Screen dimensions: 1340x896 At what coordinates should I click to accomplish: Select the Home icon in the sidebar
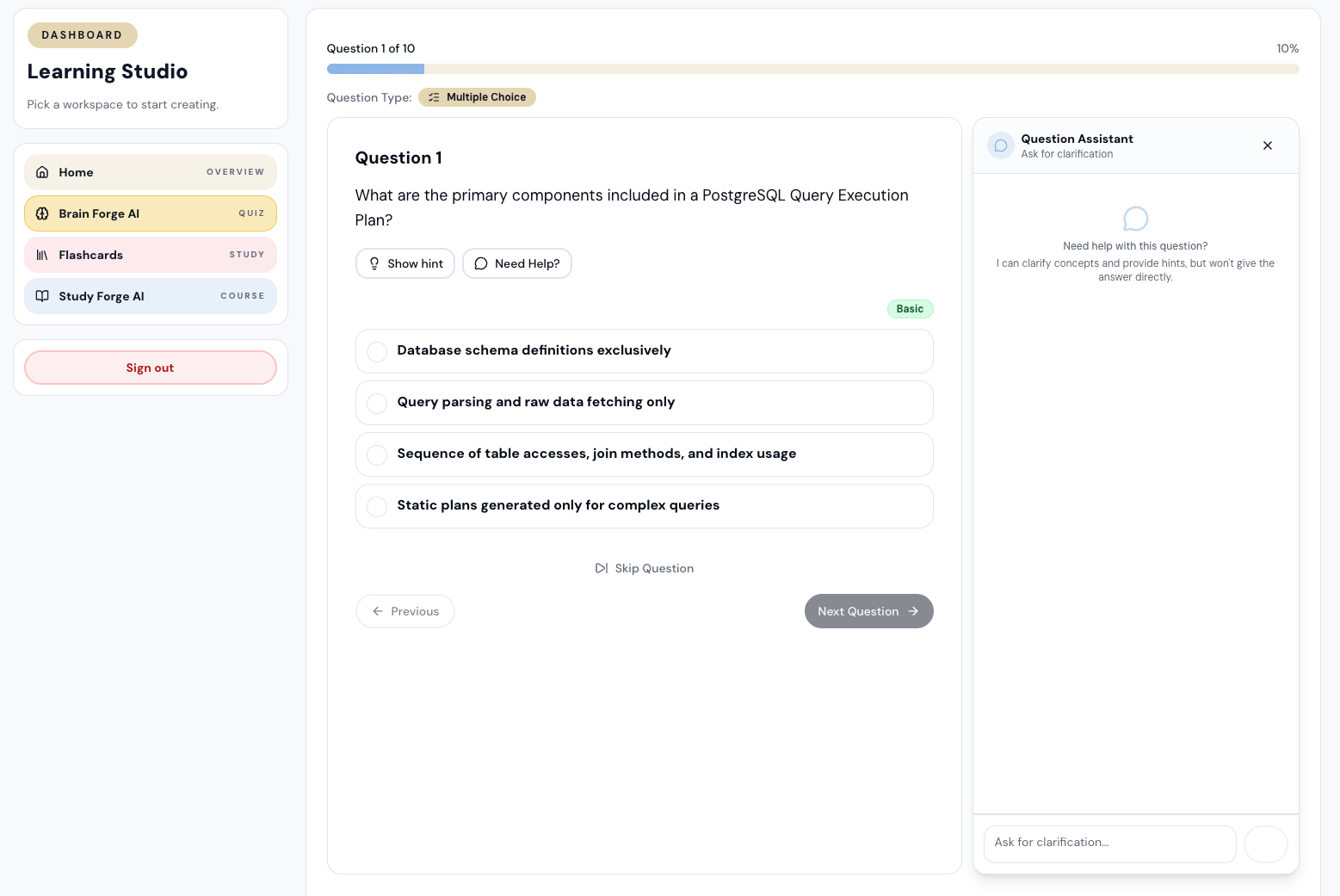click(42, 172)
